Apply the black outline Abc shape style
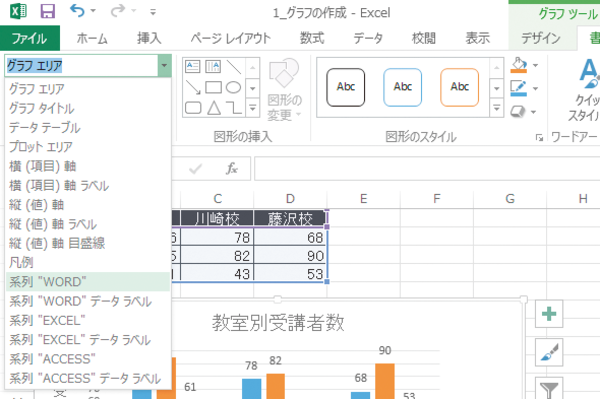 point(346,87)
